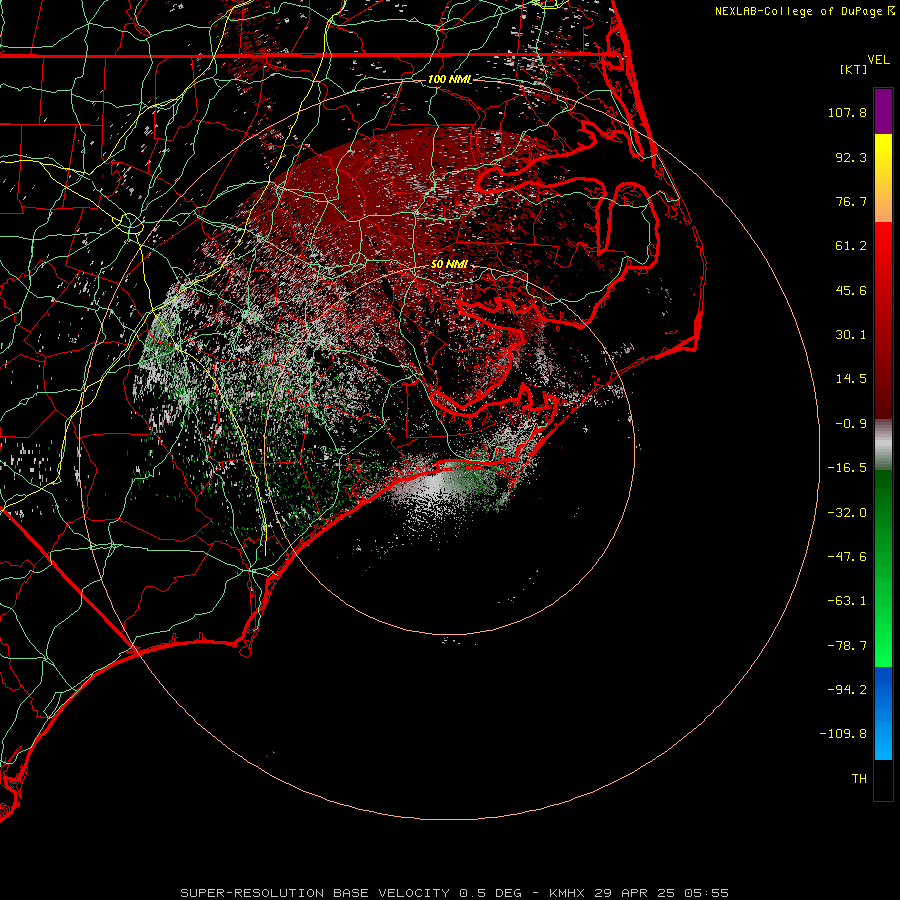Image resolution: width=900 pixels, height=900 pixels.
Task: Click the 45.6 legend value
Action: pos(851,290)
